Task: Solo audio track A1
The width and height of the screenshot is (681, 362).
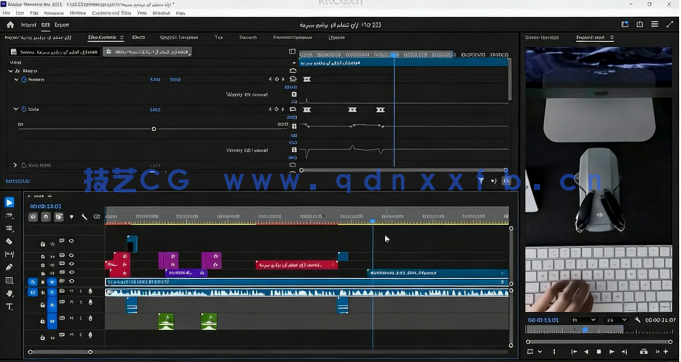Action: [x=81, y=291]
